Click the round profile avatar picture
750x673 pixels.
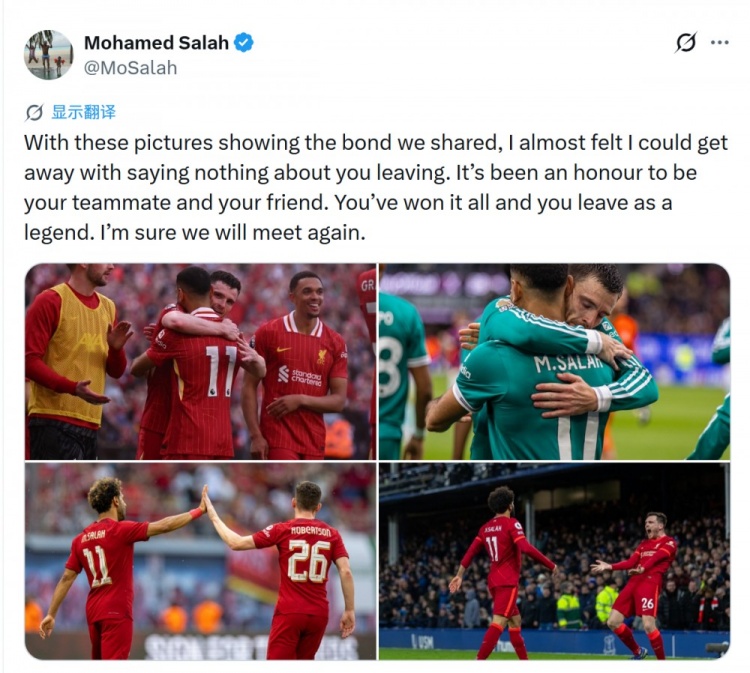(48, 55)
